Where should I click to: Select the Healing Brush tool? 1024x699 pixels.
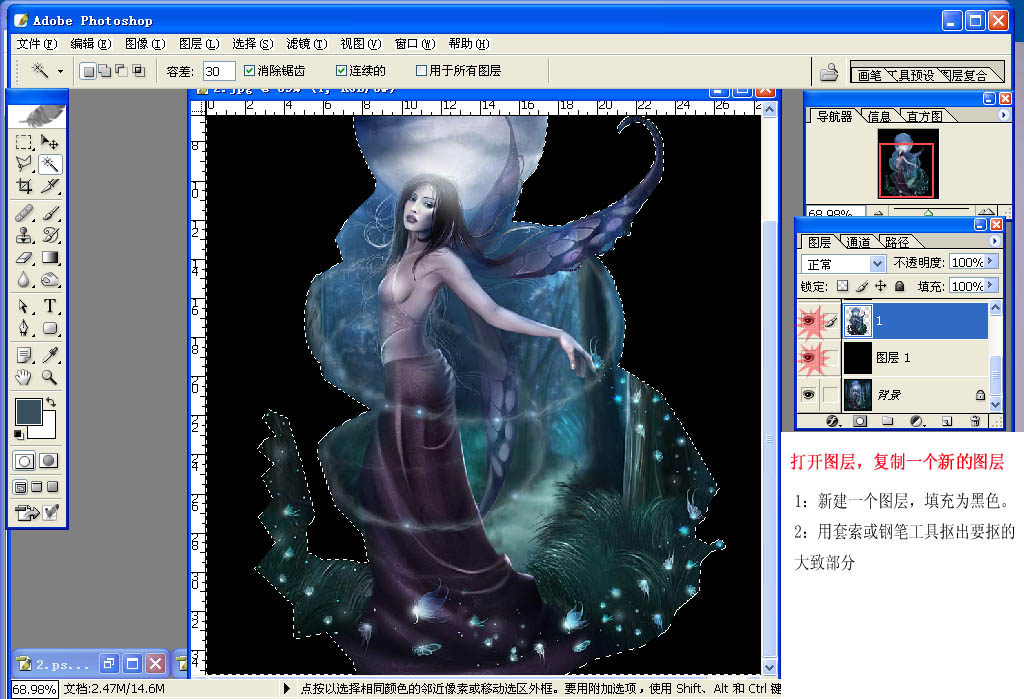(x=24, y=213)
